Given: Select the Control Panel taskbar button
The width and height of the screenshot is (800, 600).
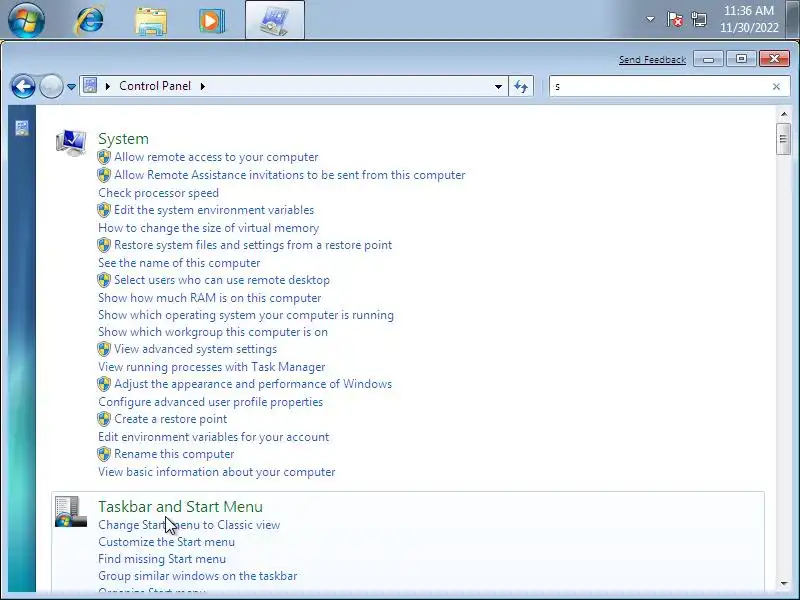Looking at the screenshot, I should (x=275, y=20).
